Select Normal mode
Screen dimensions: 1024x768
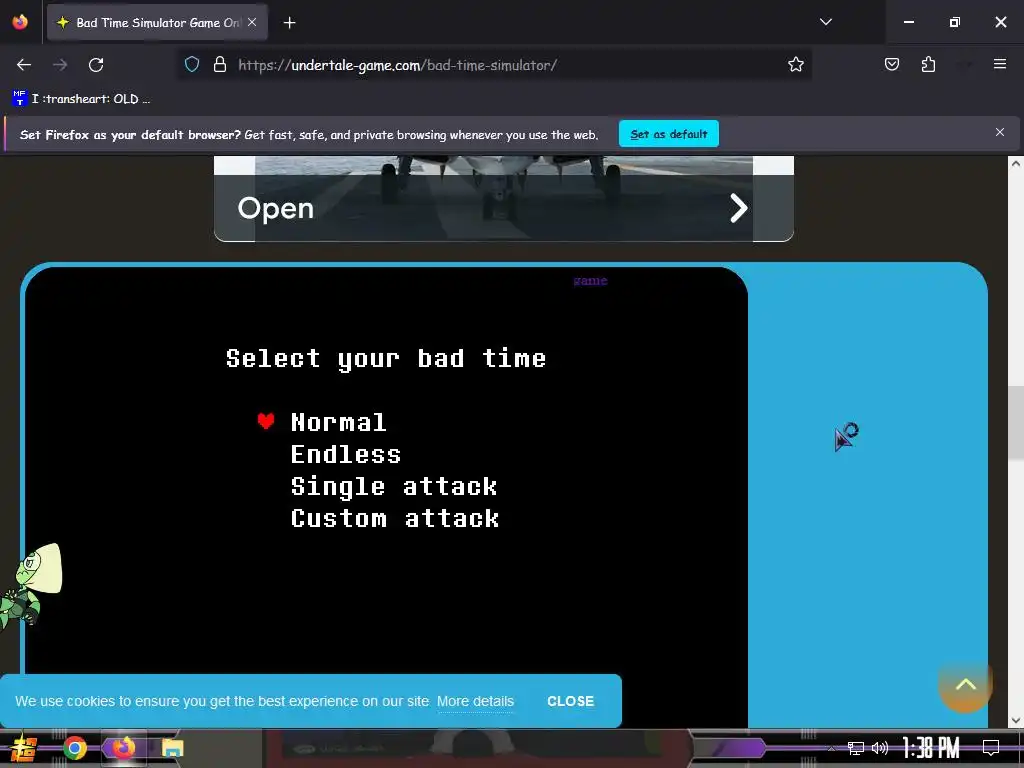[338, 423]
